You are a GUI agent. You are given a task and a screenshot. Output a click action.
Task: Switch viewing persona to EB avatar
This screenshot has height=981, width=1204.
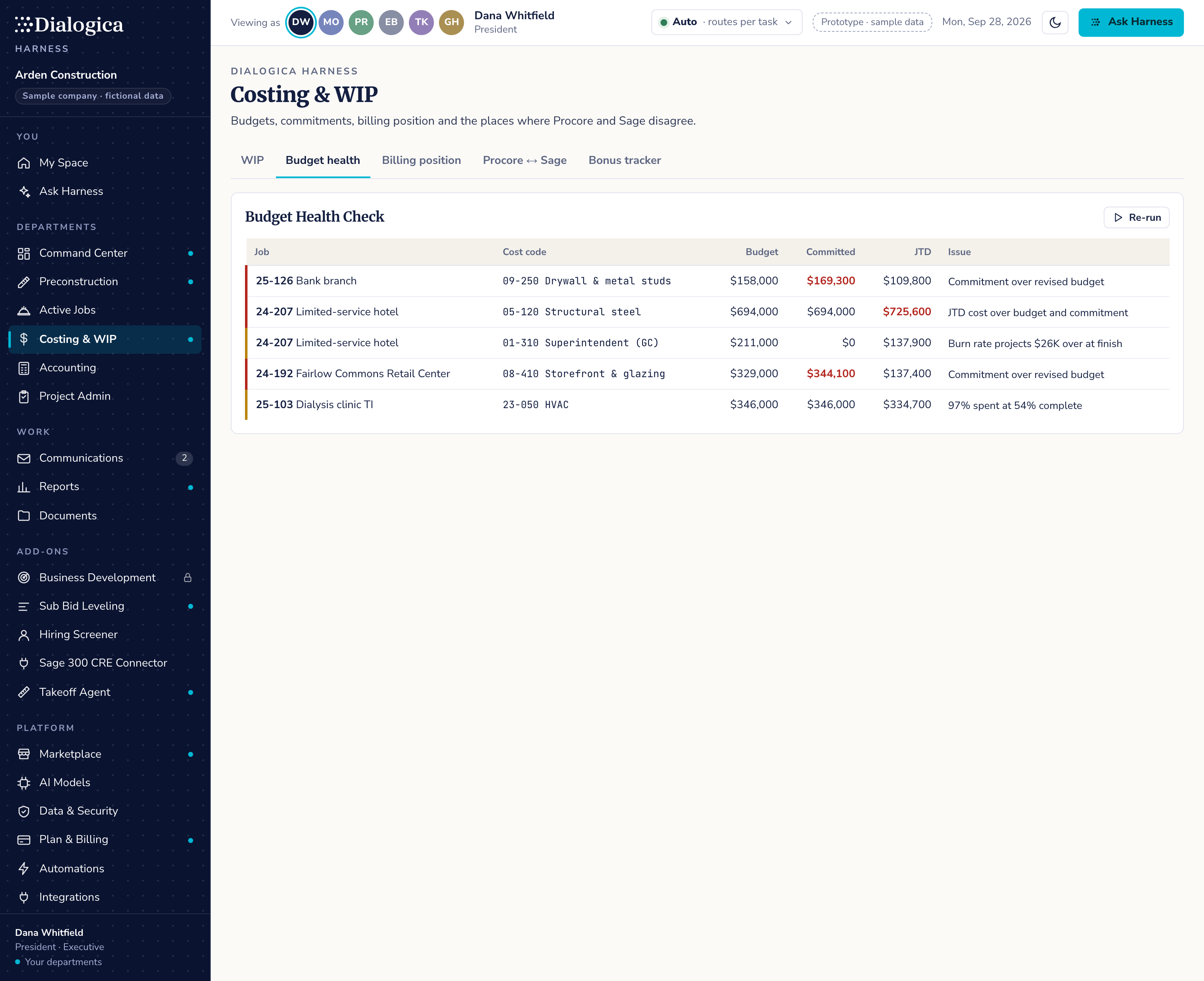(391, 23)
